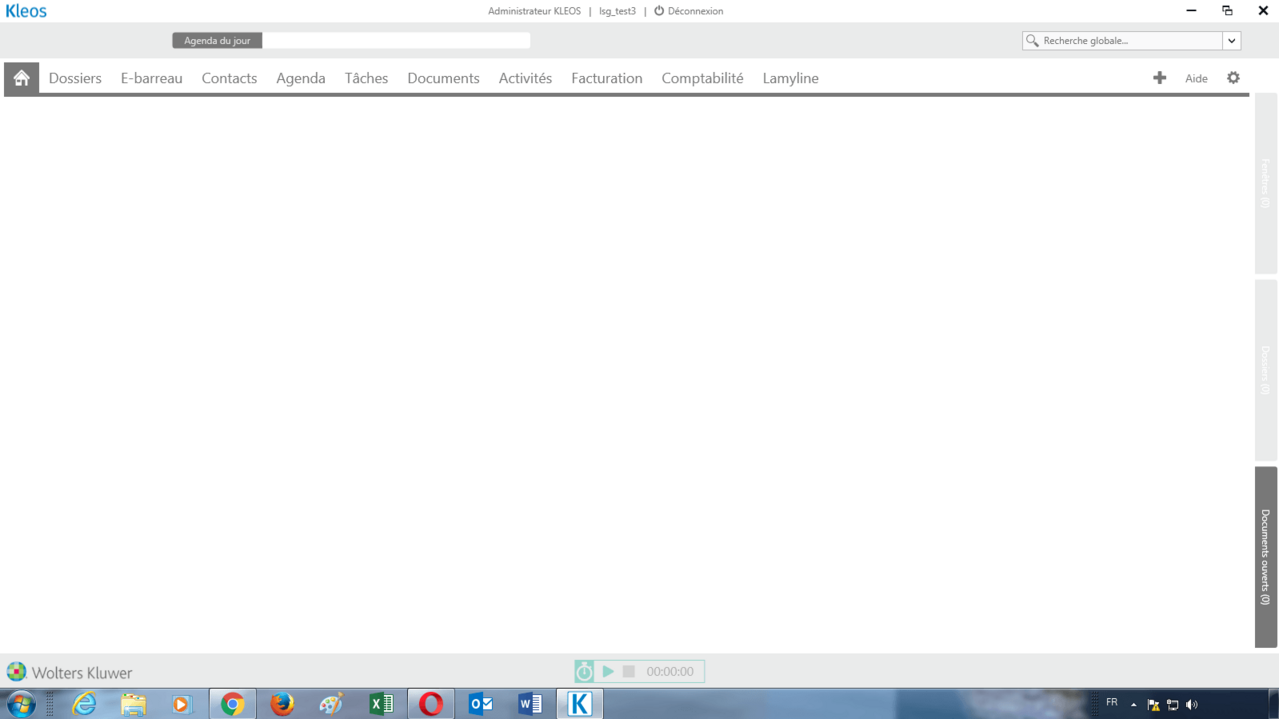
Task: Click the Wolters Kluwer logo
Action: pos(16,672)
